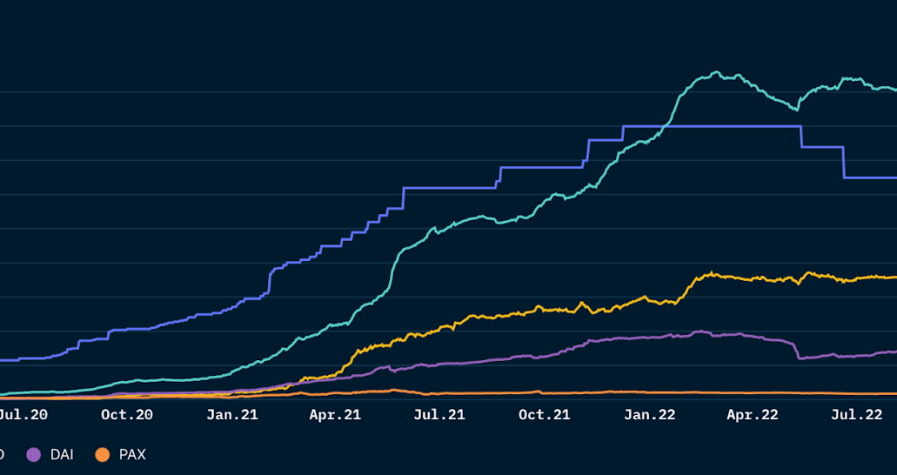The height and width of the screenshot is (475, 897).
Task: Click the Jul.21 x-axis label
Action: pos(438,413)
